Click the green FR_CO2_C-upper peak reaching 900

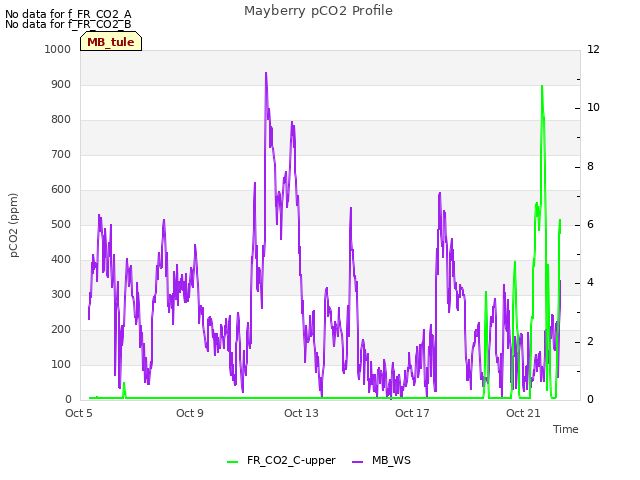tap(542, 87)
